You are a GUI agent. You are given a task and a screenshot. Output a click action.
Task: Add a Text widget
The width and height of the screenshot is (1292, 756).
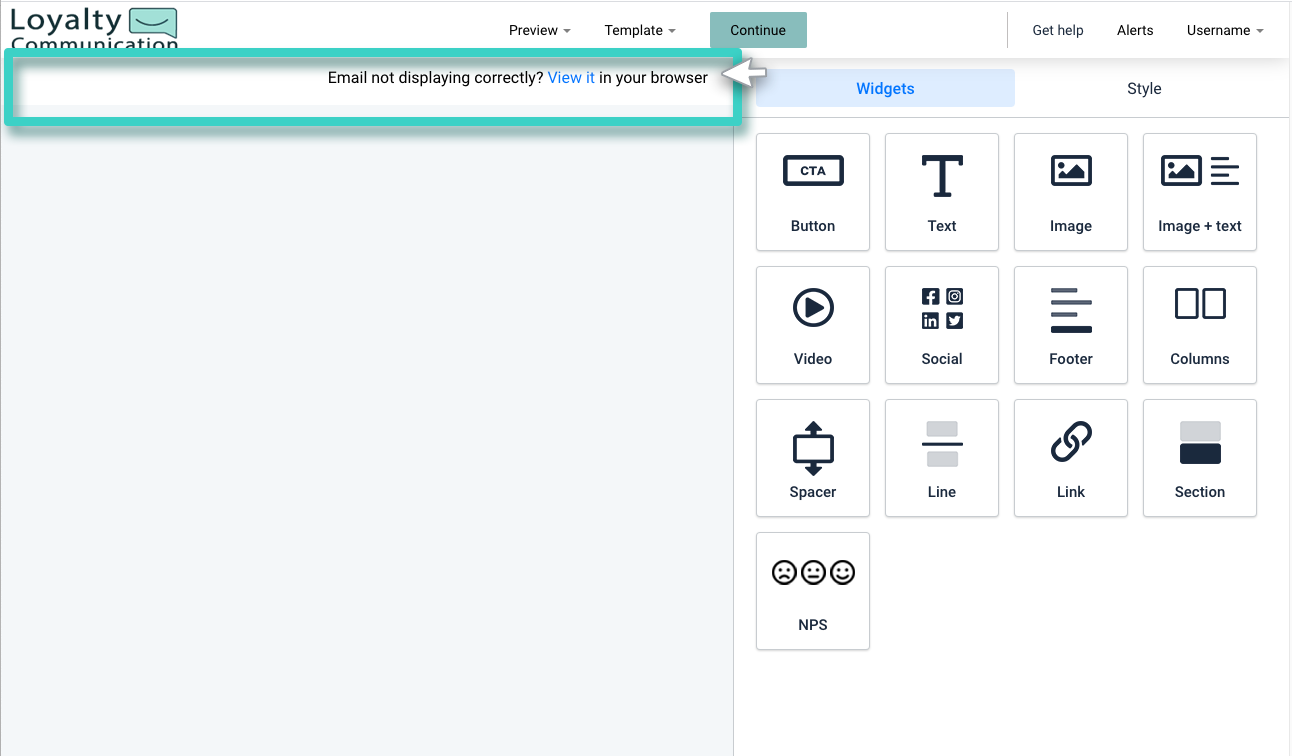tap(941, 192)
